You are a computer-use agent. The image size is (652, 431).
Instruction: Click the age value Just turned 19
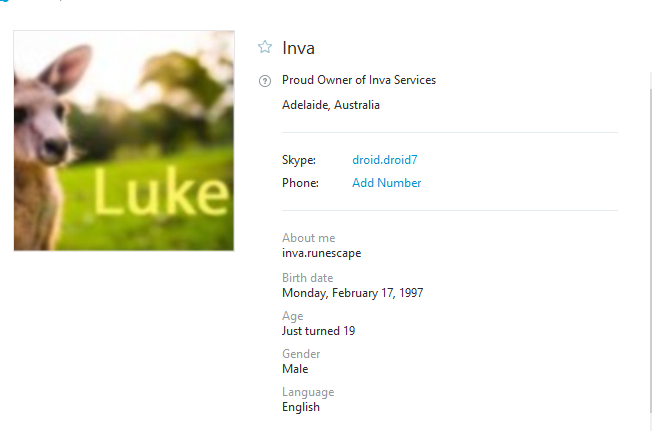[x=318, y=331]
